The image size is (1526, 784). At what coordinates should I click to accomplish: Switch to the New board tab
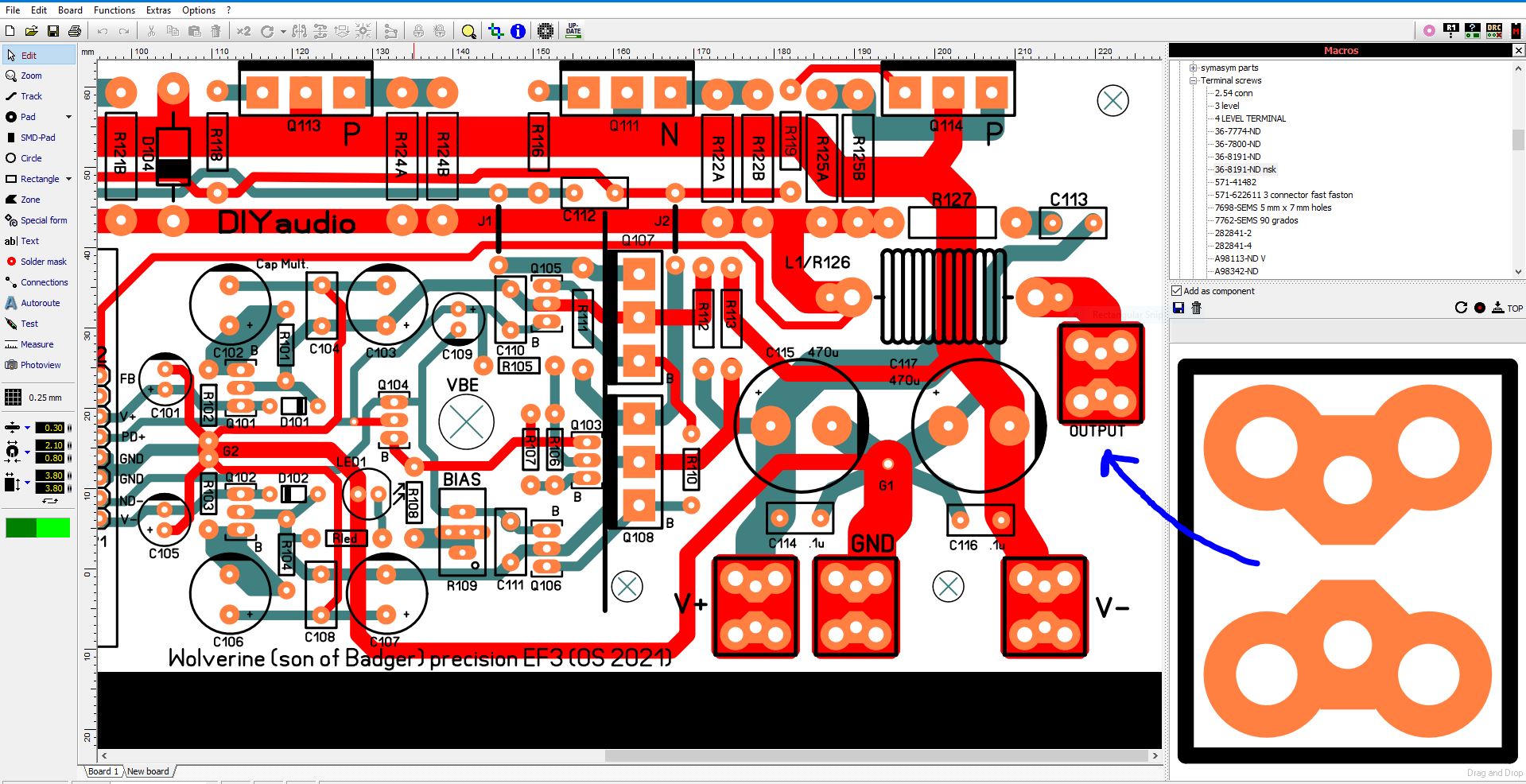[x=149, y=771]
